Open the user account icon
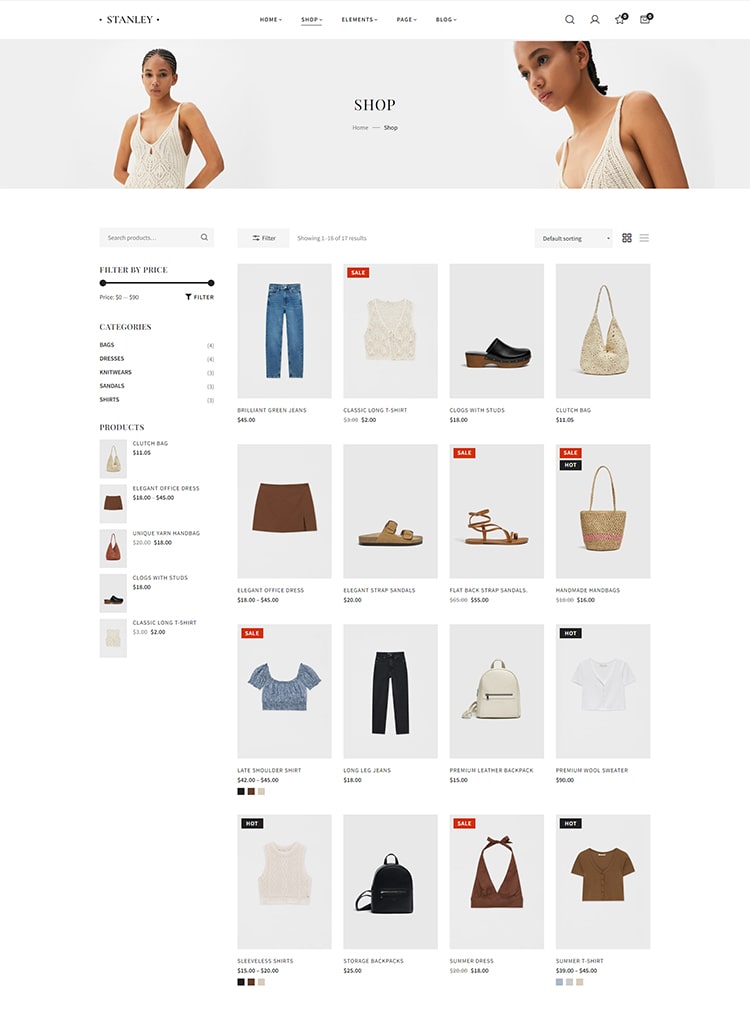 pos(595,19)
